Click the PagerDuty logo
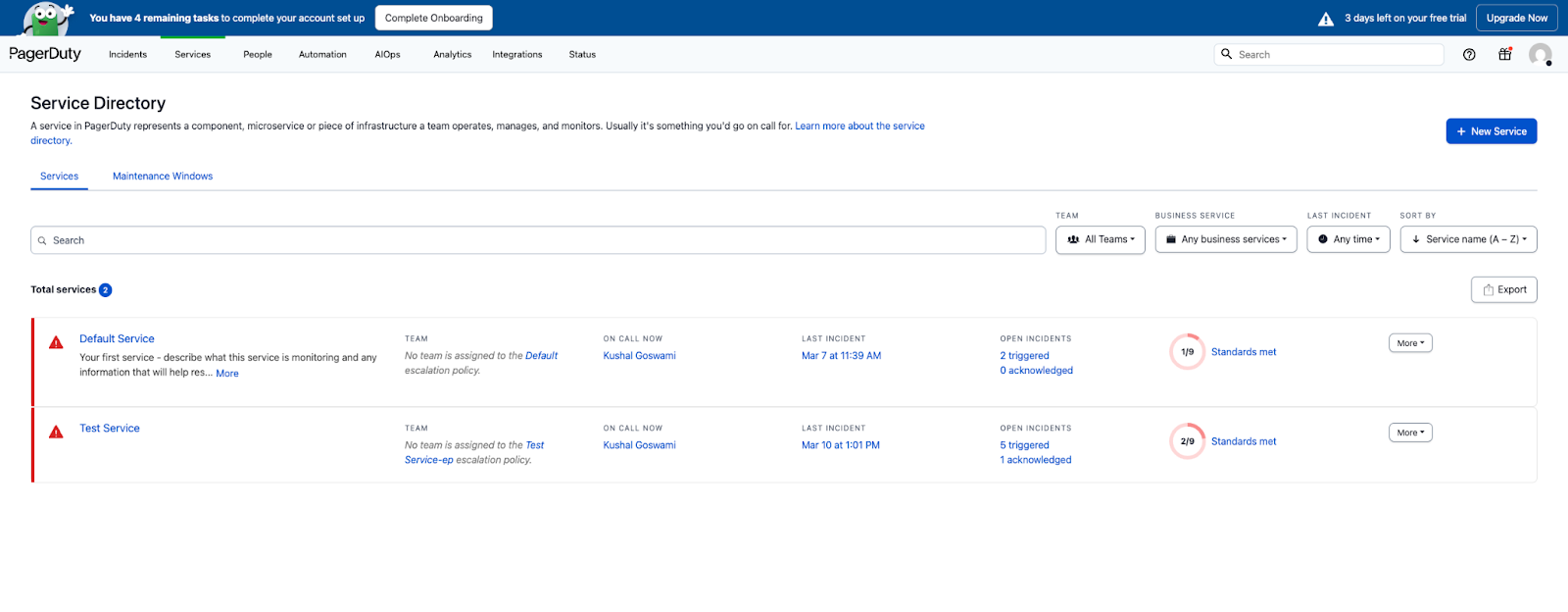The height and width of the screenshot is (612, 1568). 45,54
